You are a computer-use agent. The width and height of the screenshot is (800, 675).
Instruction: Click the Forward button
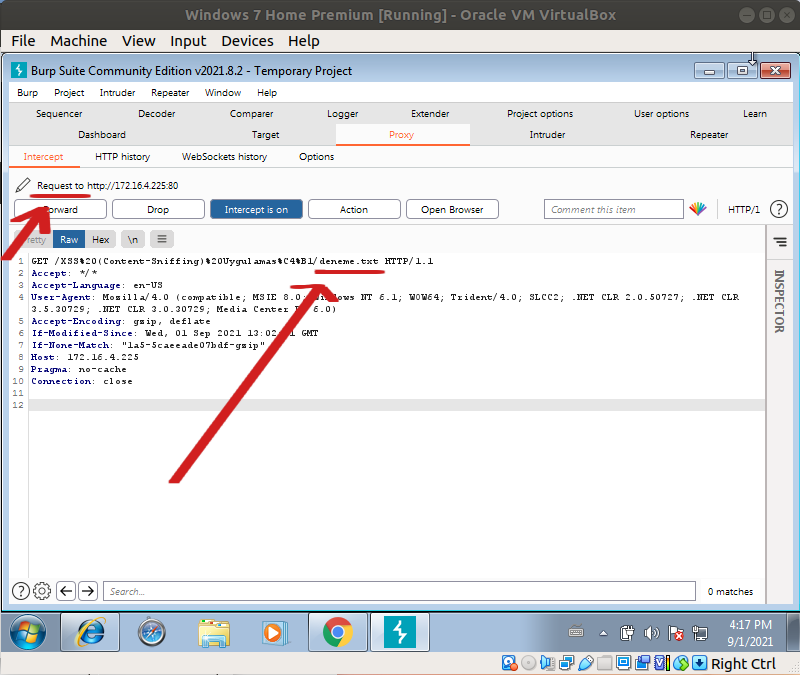60,209
